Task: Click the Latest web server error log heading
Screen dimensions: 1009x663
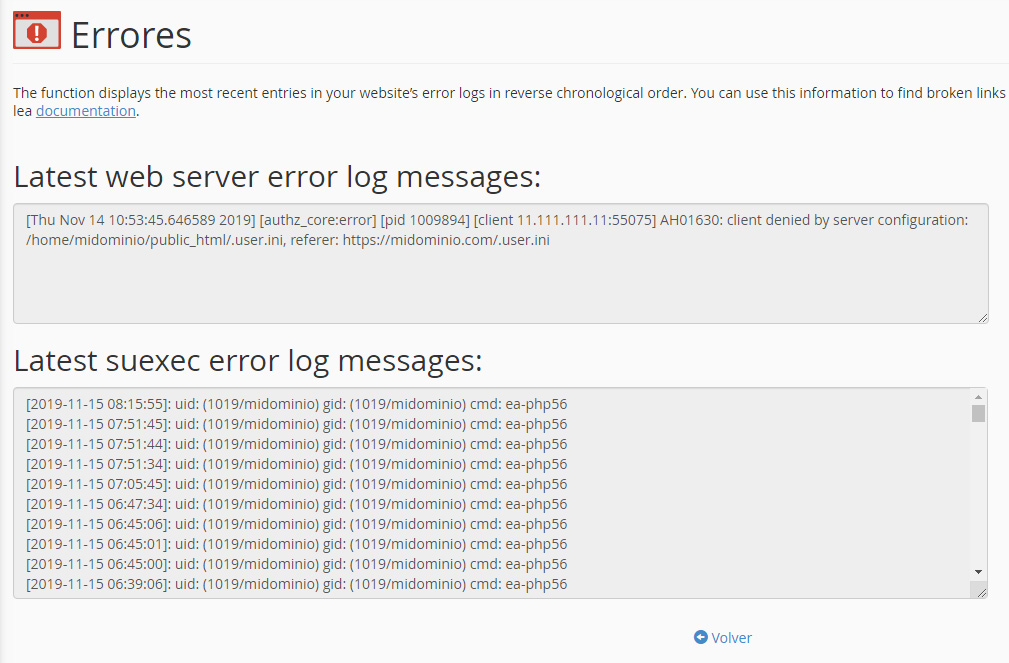Action: coord(277,177)
